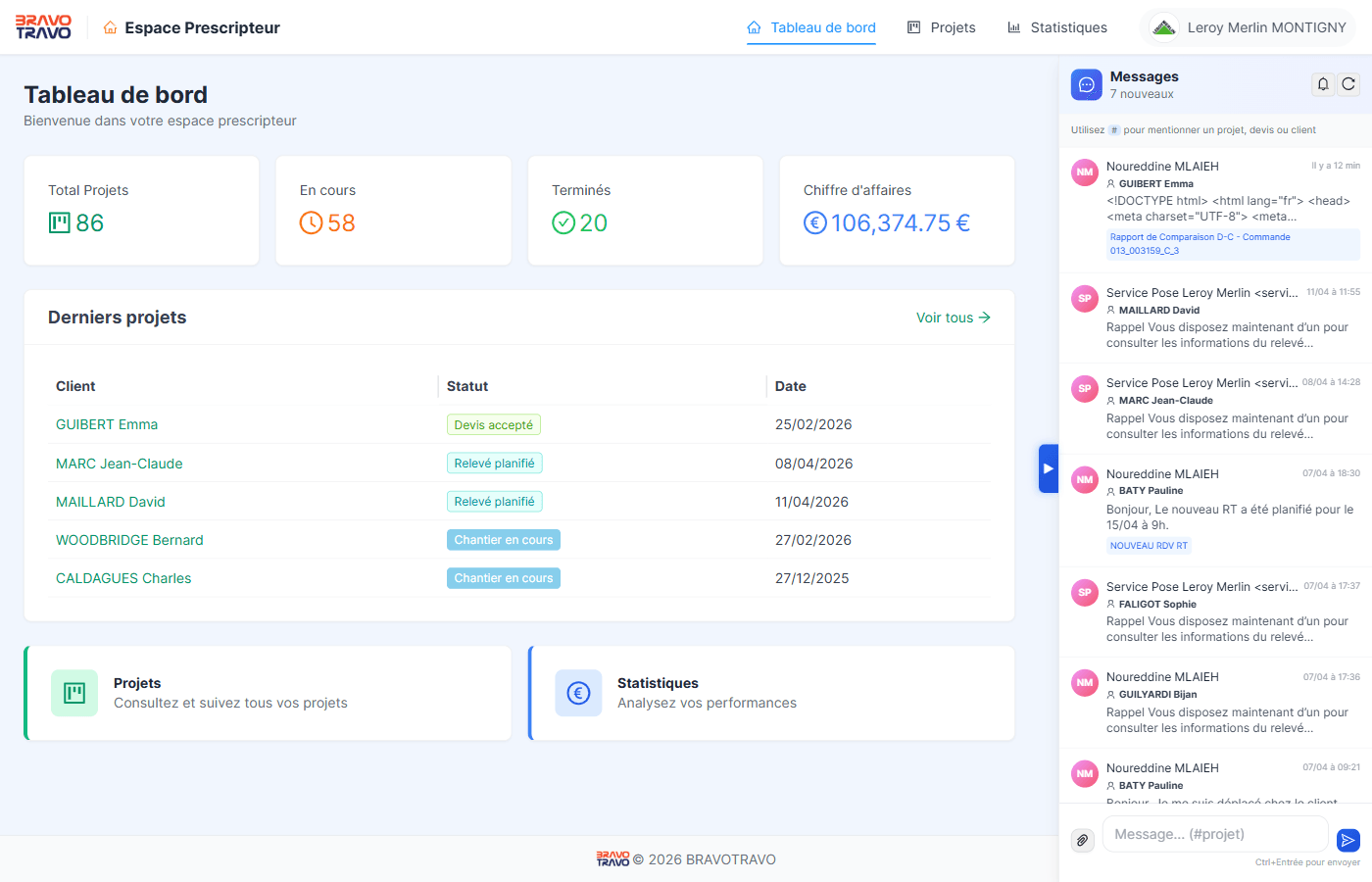Collapse the Messages panel with blue arrow
Viewport: 1372px width, 882px height.
point(1049,468)
